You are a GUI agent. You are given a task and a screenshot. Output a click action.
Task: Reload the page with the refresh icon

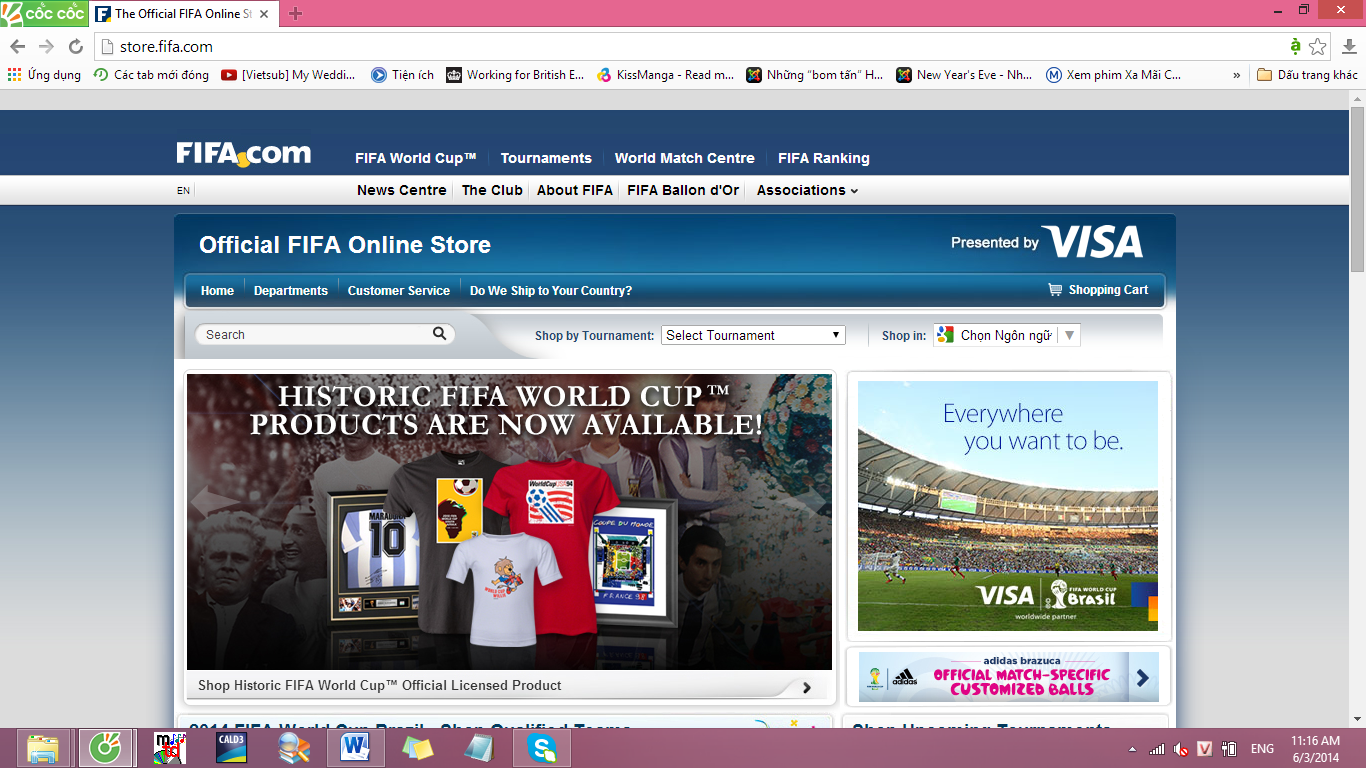click(75, 47)
